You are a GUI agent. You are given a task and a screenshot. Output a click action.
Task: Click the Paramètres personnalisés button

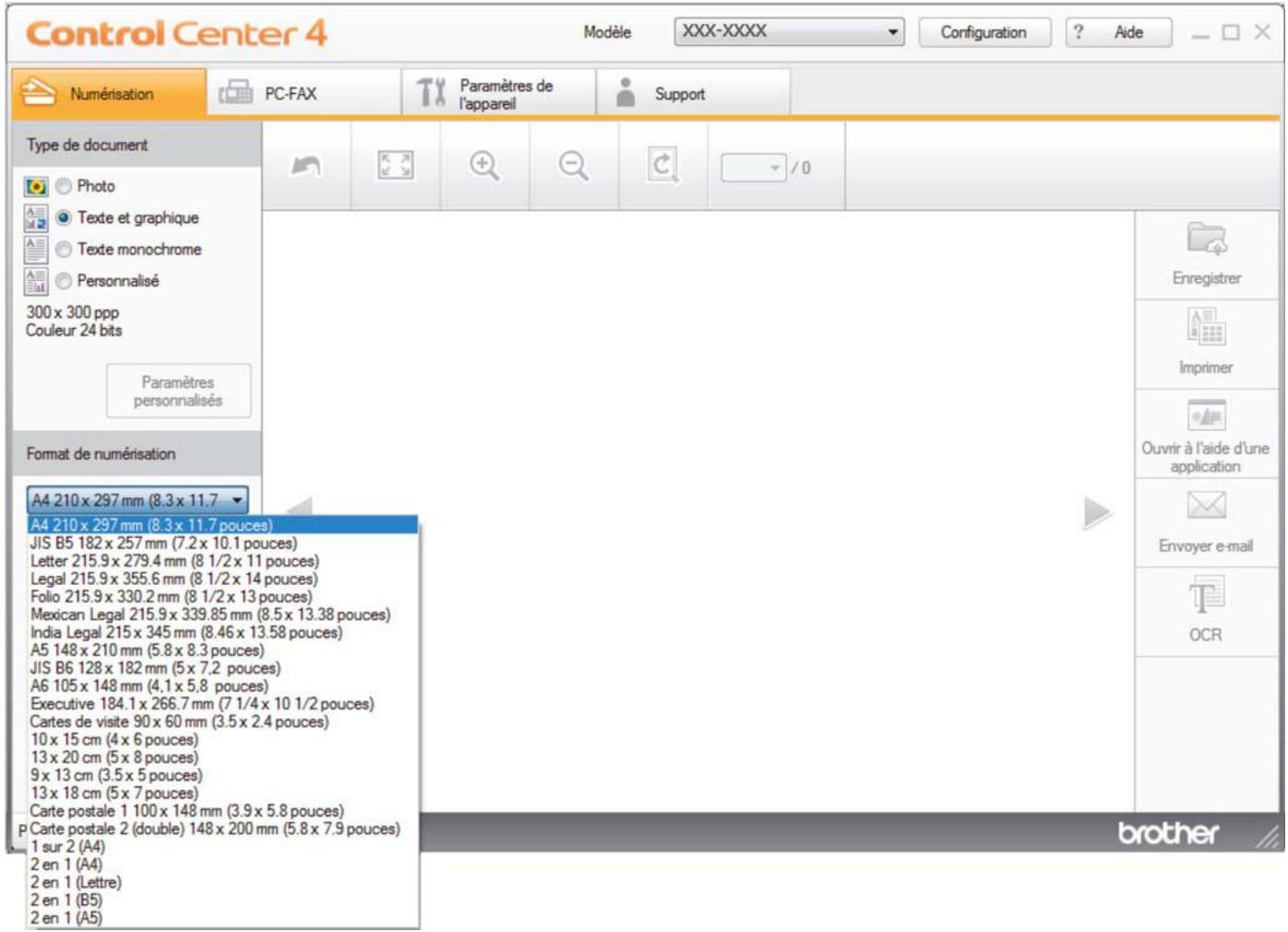click(x=178, y=391)
